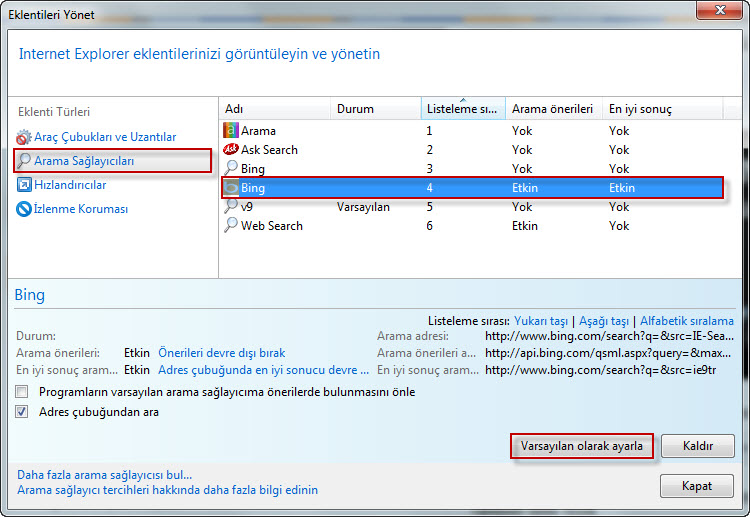This screenshot has height=517, width=750.
Task: Click 'Varsayılan' status of v9 row
Action: [x=363, y=207]
